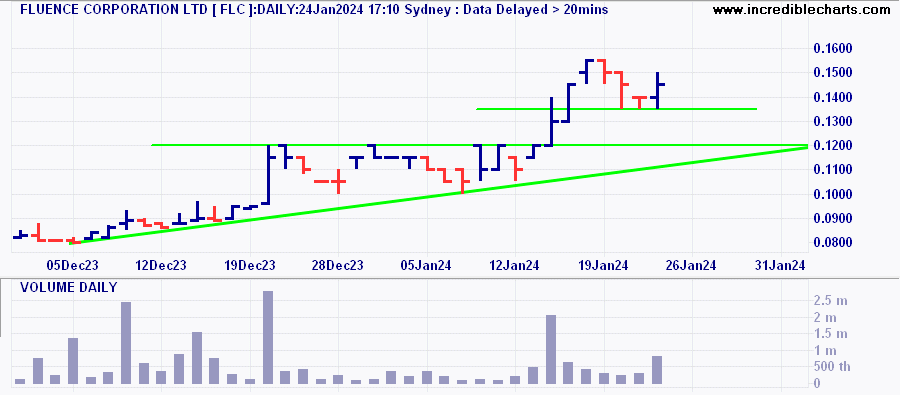Click the 500 th volume axis label
The width and height of the screenshot is (900, 395).
(832, 367)
